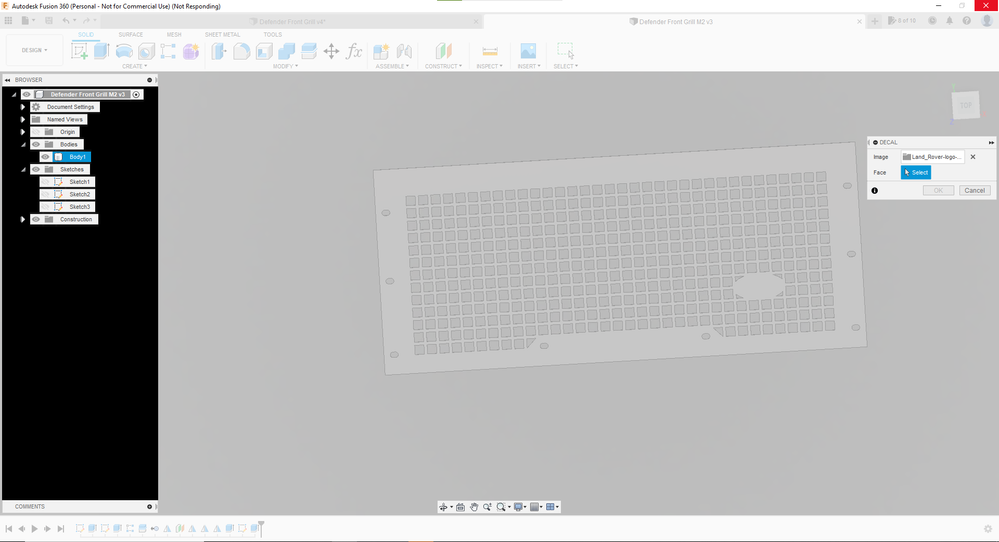The width and height of the screenshot is (999, 542).
Task: Select the Hole tool
Action: pyautogui.click(x=146, y=52)
